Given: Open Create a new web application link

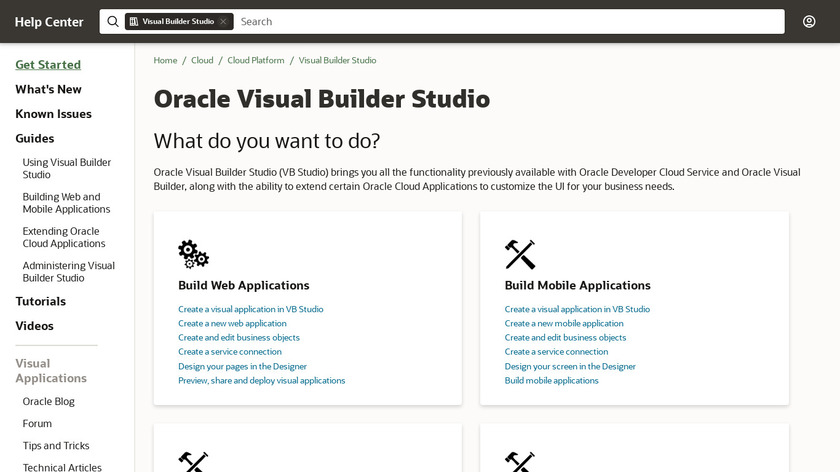Looking at the screenshot, I should [x=232, y=323].
